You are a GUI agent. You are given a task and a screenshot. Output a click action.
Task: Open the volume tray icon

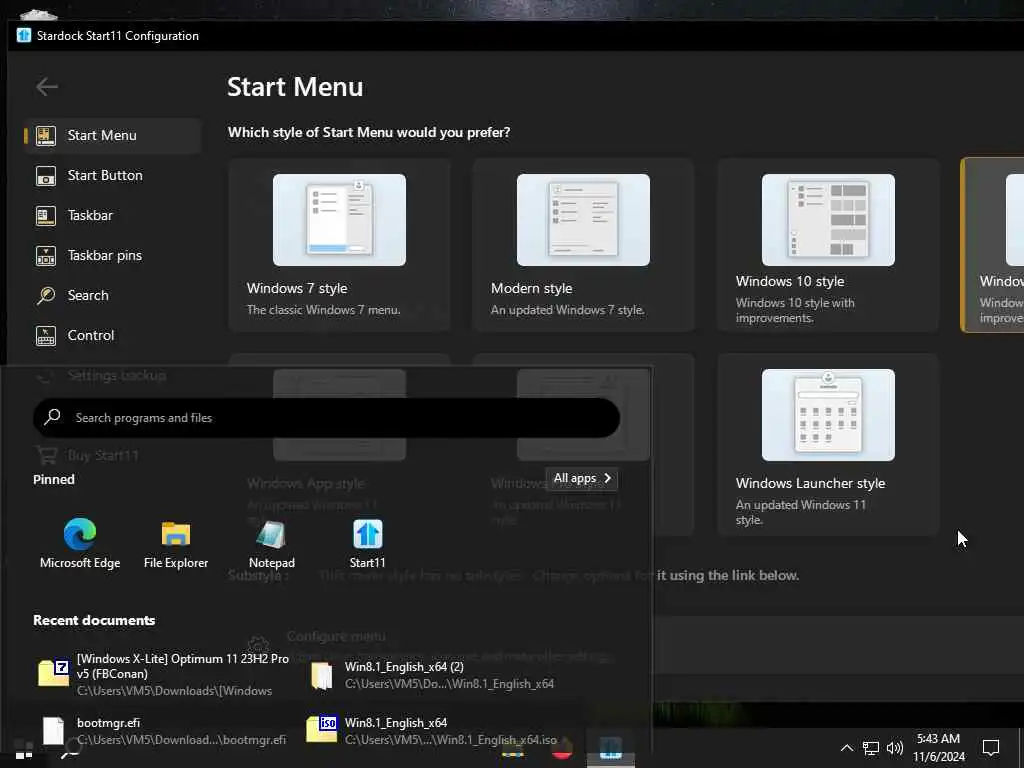(895, 748)
